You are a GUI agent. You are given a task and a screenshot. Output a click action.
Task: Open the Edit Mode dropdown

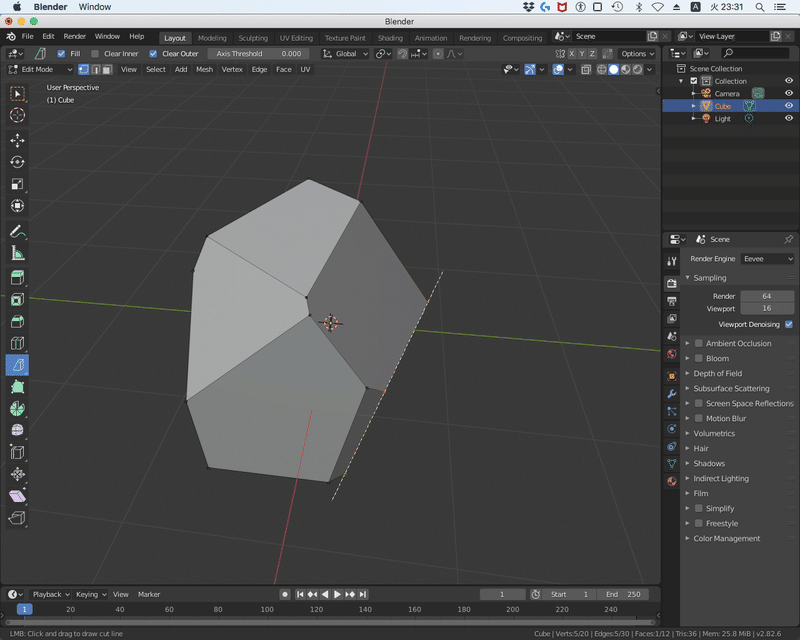coord(40,70)
